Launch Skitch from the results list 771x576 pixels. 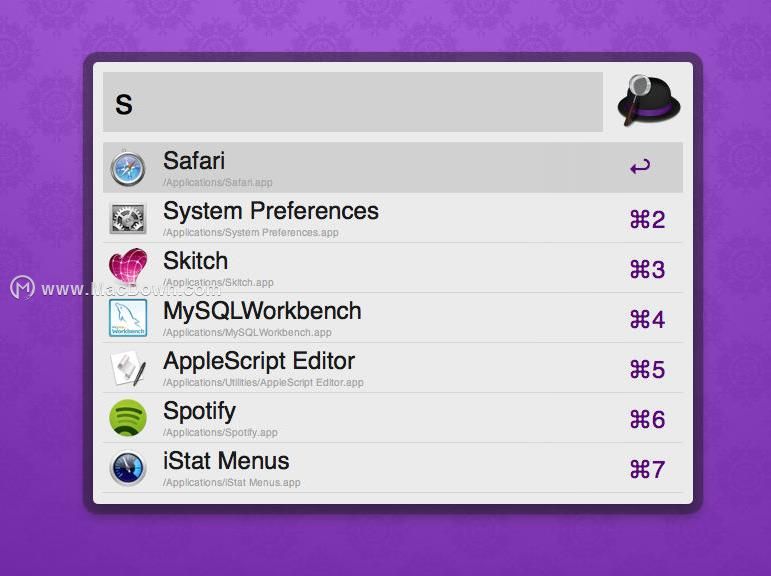(x=392, y=268)
